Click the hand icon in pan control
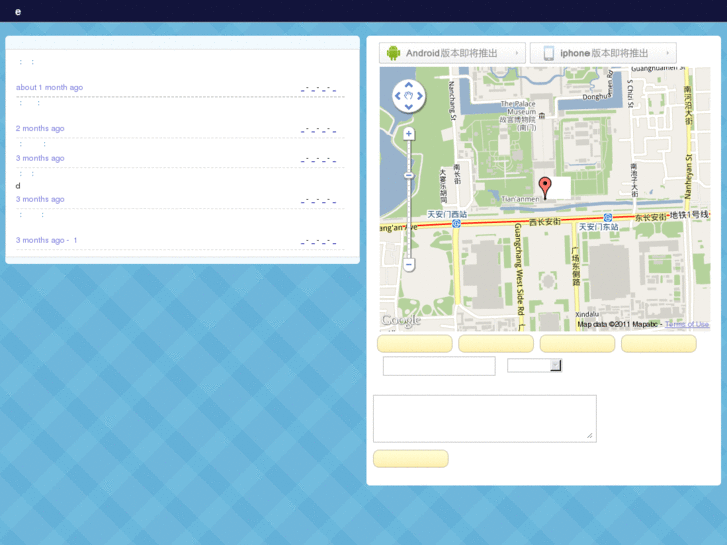727x545 pixels. pyautogui.click(x=408, y=96)
